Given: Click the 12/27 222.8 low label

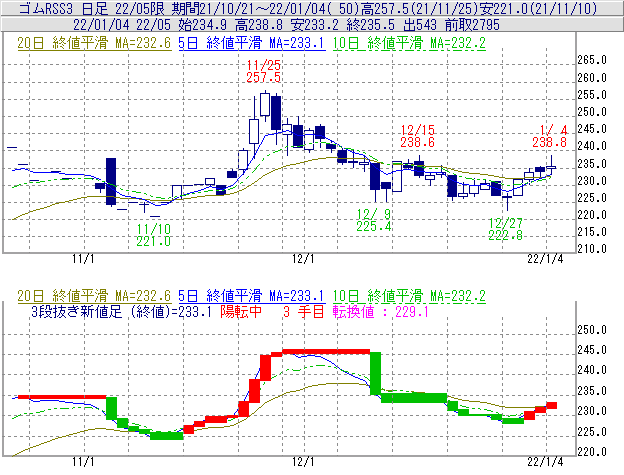Looking at the screenshot, I should [505, 229].
